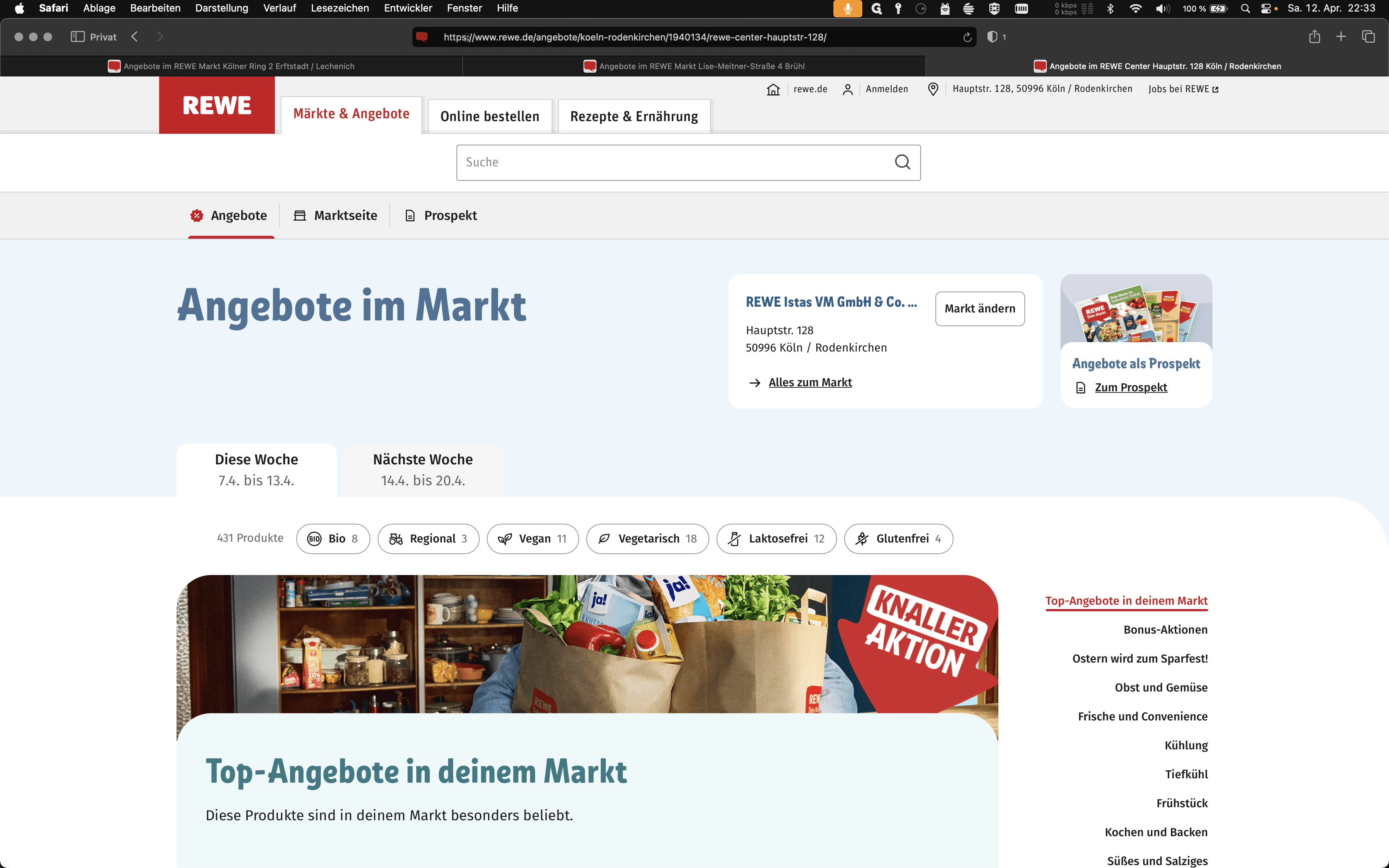Viewport: 1389px width, 868px height.
Task: Open the Alles zum Markt link
Action: click(x=810, y=383)
